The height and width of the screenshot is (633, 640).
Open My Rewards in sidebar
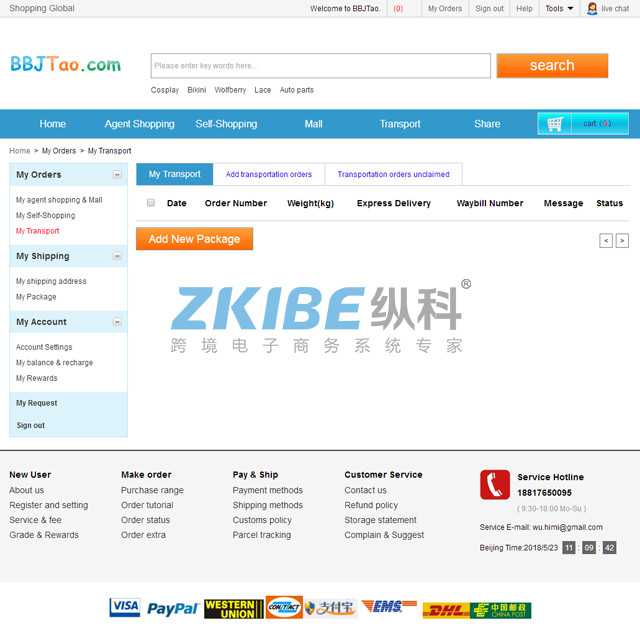click(37, 378)
